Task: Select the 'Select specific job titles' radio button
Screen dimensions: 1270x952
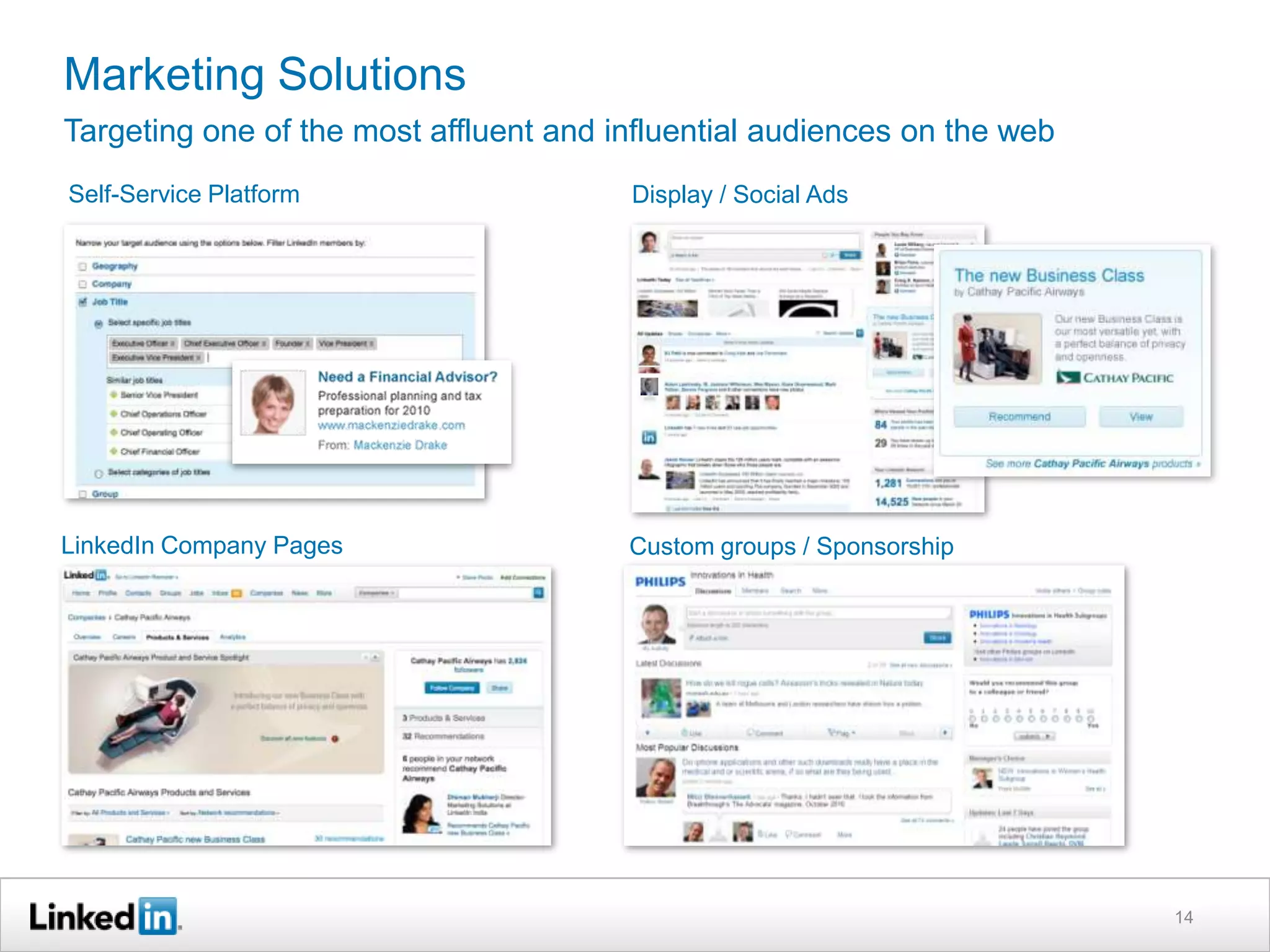Action: [98, 323]
